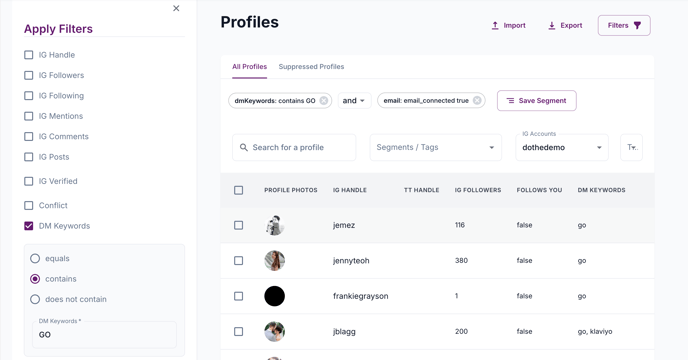
Task: Open the and operator dropdown
Action: point(354,101)
